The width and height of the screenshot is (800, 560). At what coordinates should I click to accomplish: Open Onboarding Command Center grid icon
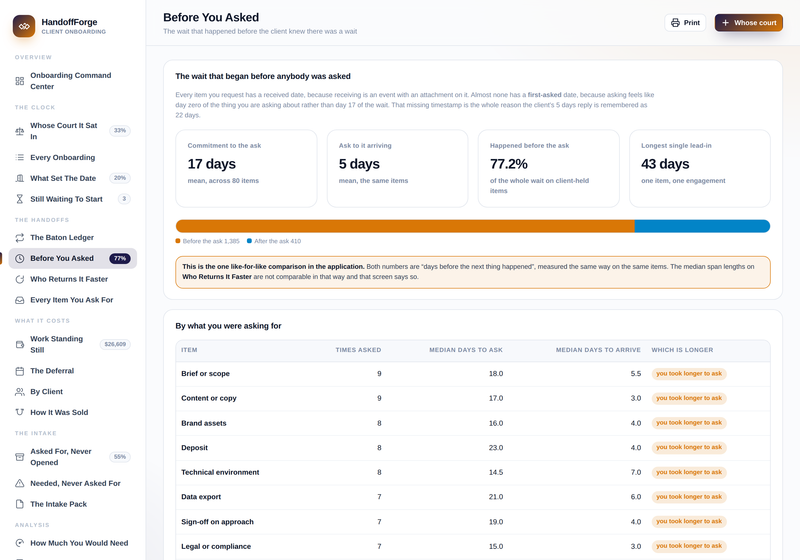pyautogui.click(x=19, y=81)
